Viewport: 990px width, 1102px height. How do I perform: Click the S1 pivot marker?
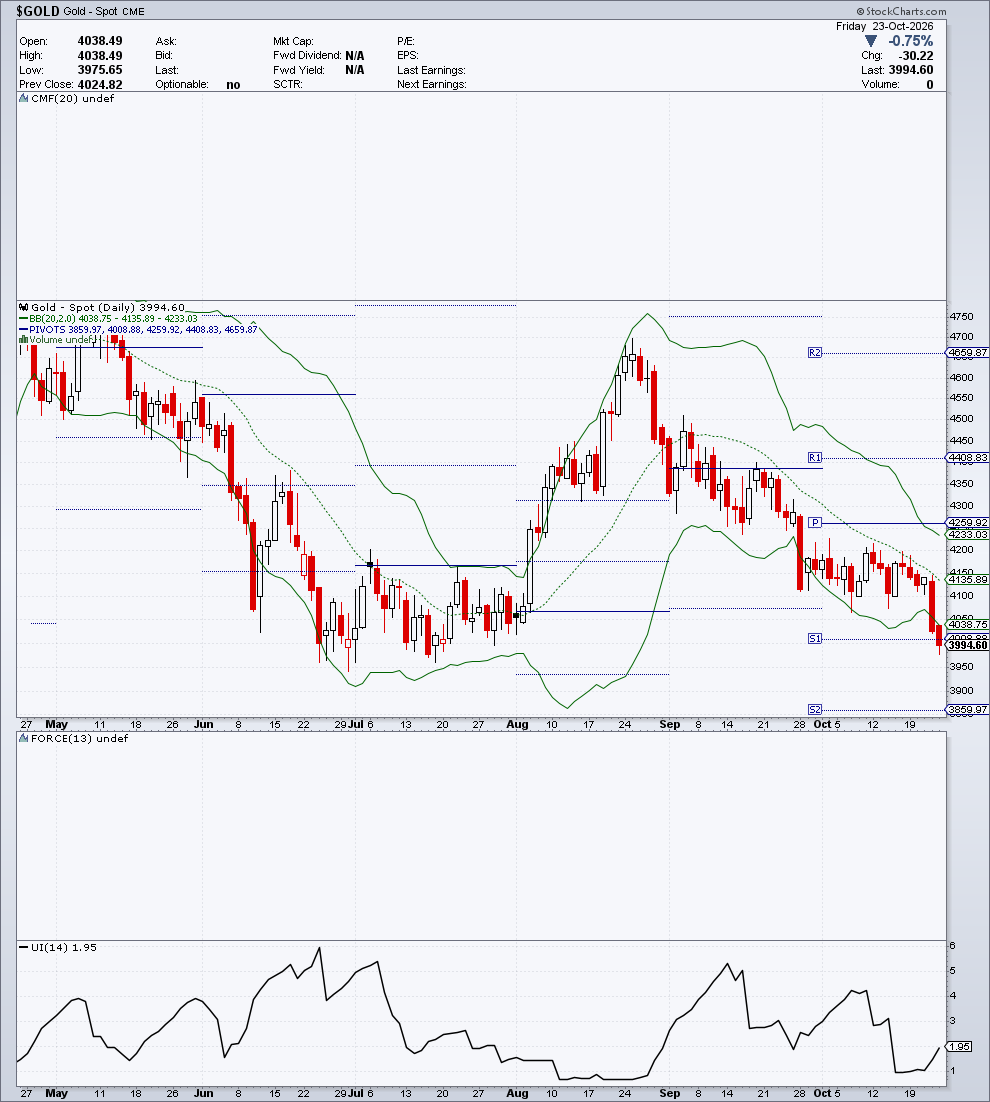coord(814,639)
